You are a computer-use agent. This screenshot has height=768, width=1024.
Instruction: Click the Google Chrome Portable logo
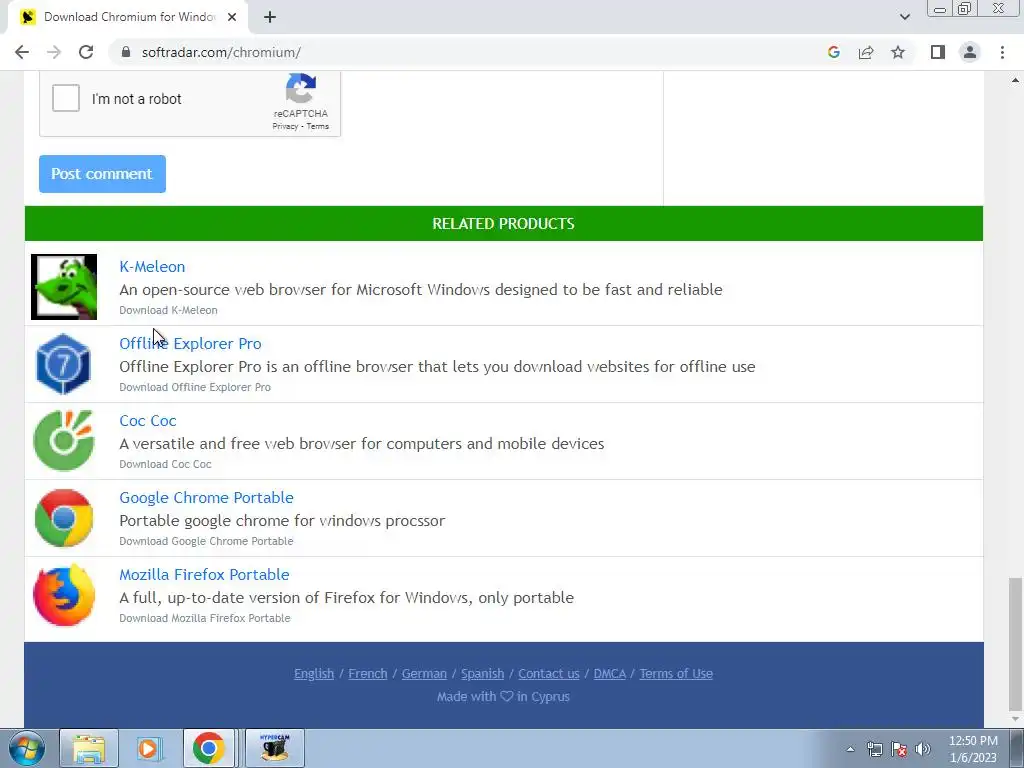coord(63,518)
